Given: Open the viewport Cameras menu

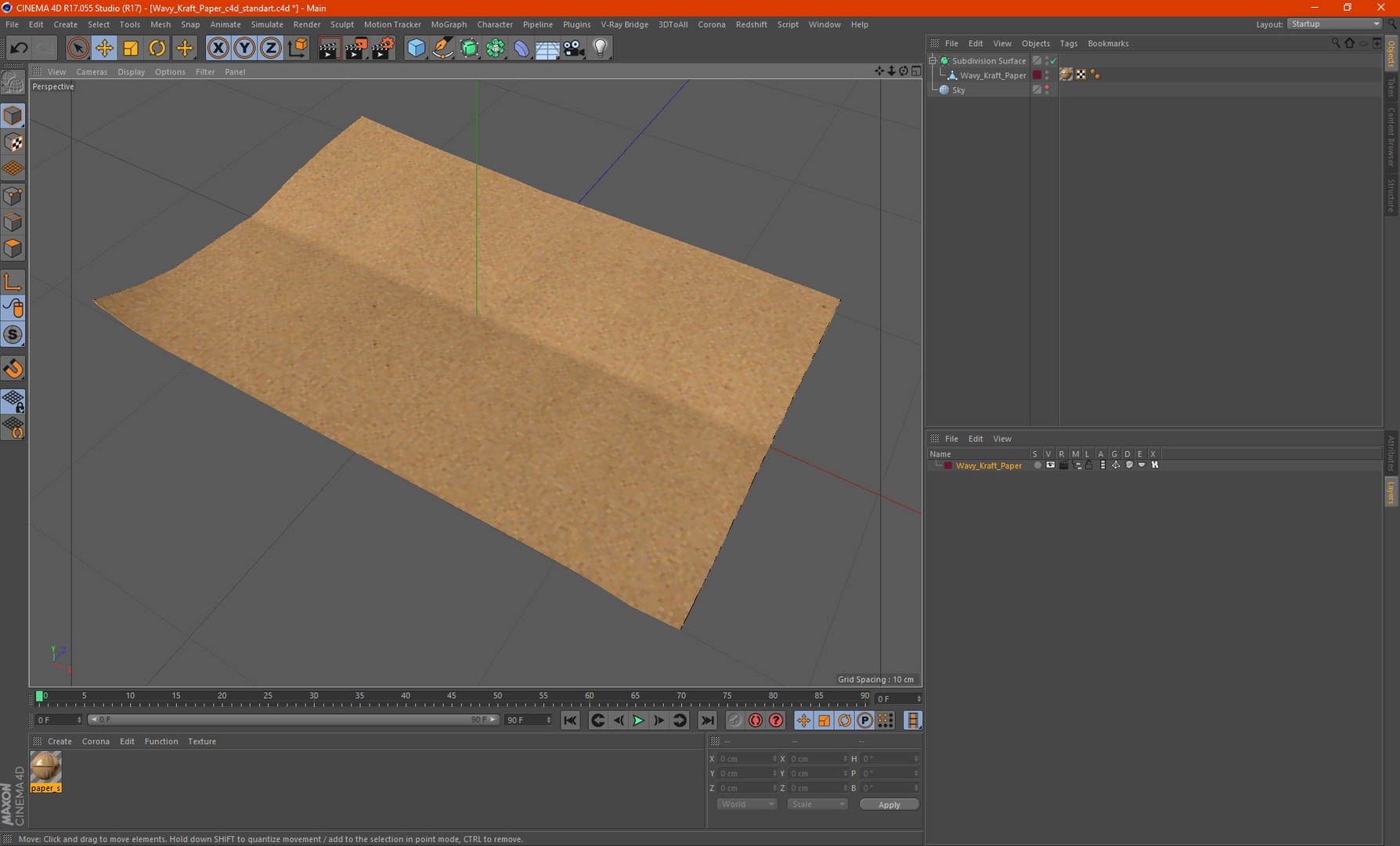Looking at the screenshot, I should 92,72.
